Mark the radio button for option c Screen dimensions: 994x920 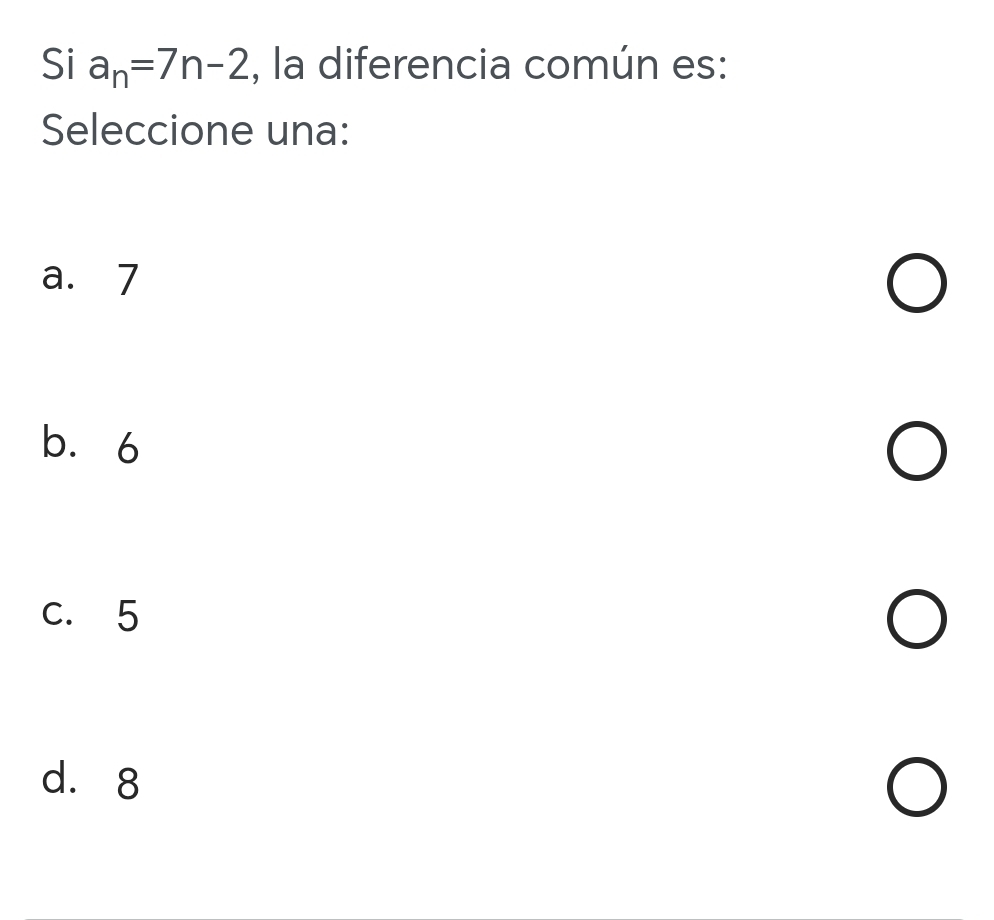916,621
